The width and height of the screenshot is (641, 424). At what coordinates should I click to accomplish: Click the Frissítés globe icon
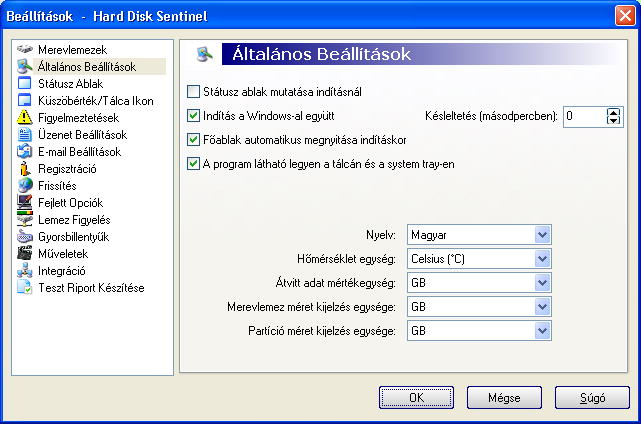pos(25,186)
